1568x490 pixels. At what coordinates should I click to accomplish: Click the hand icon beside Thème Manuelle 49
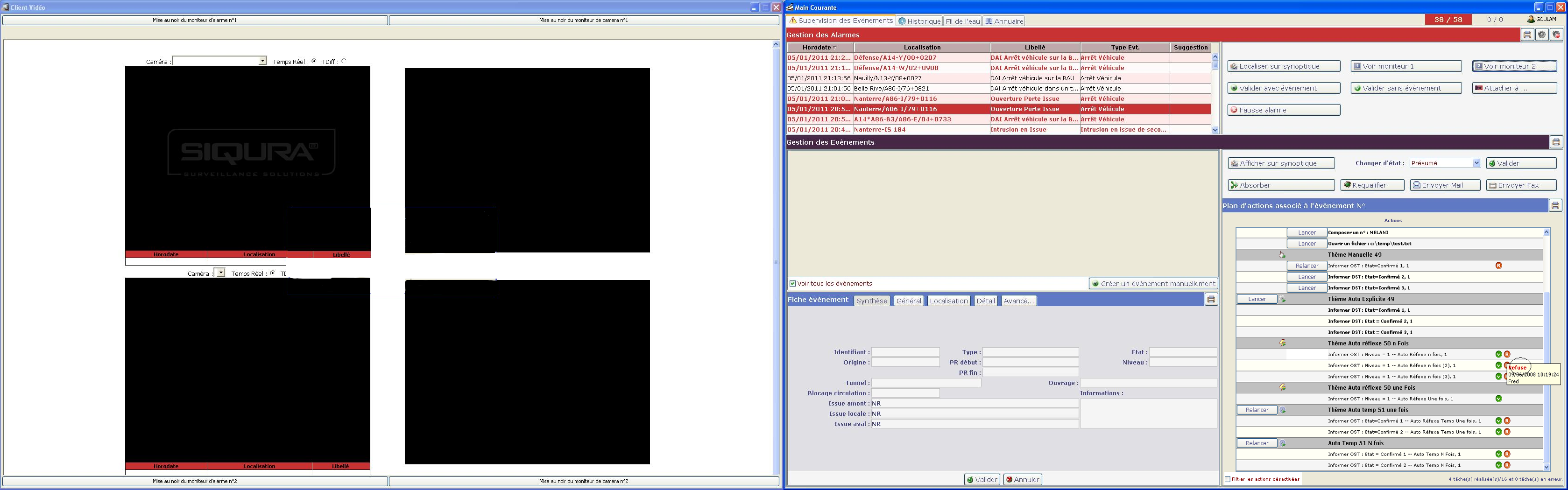point(1282,255)
